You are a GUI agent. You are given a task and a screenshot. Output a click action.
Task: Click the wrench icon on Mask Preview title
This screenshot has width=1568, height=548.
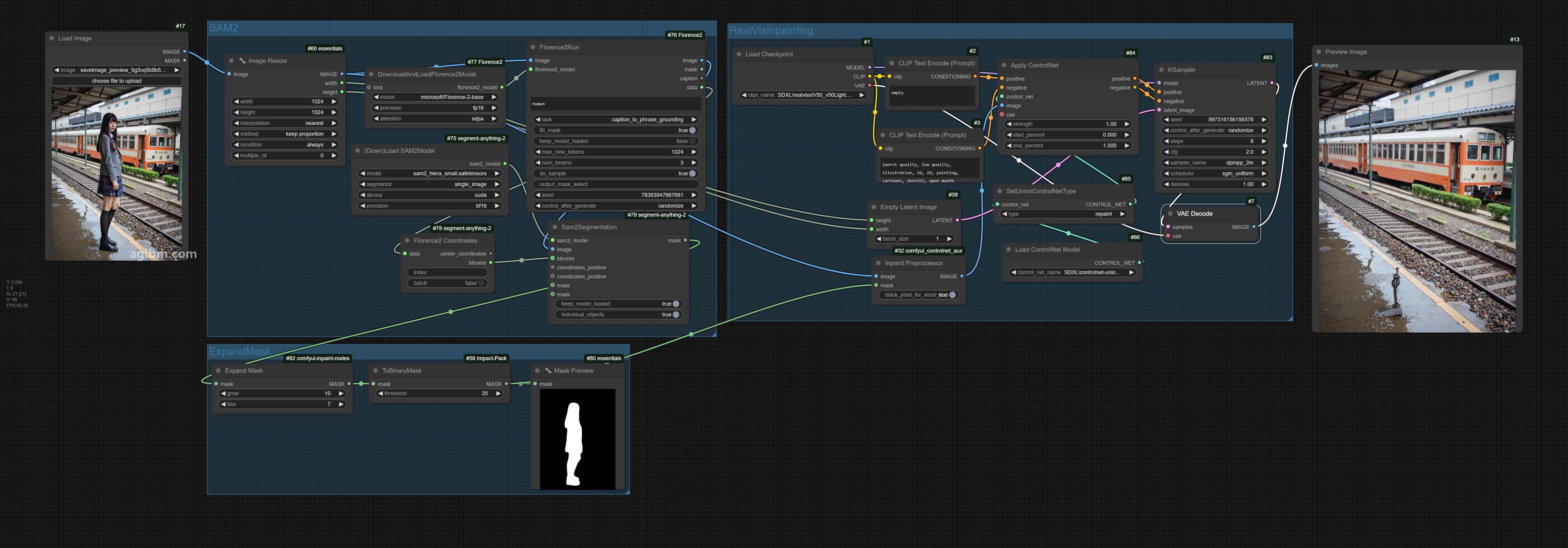click(x=548, y=371)
